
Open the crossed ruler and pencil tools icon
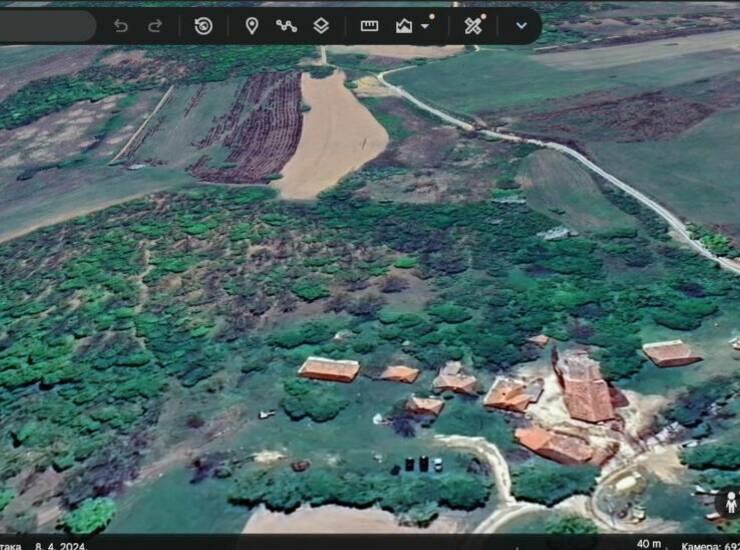point(474,25)
